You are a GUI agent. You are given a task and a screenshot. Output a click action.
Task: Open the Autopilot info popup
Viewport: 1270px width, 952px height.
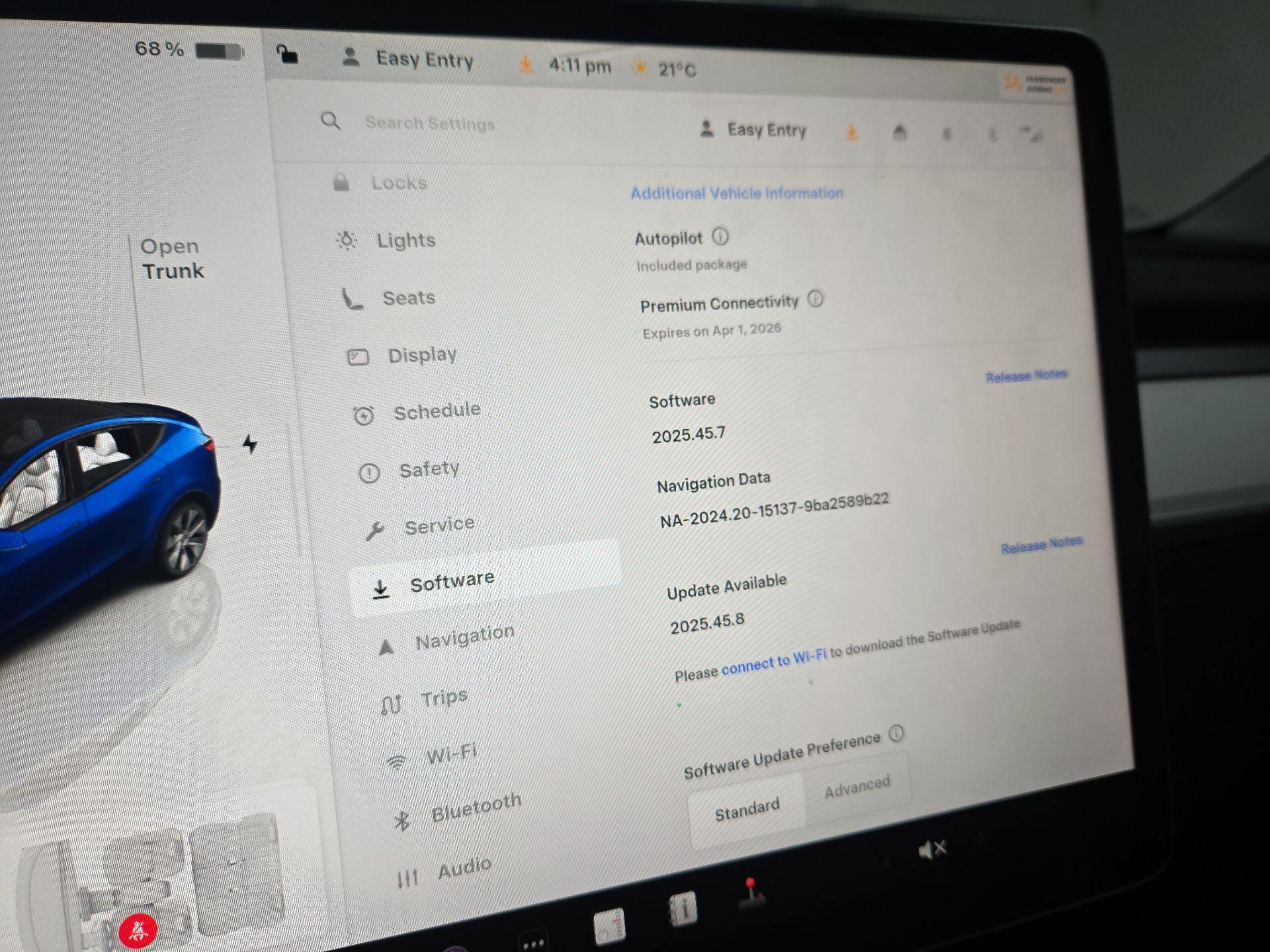721,237
